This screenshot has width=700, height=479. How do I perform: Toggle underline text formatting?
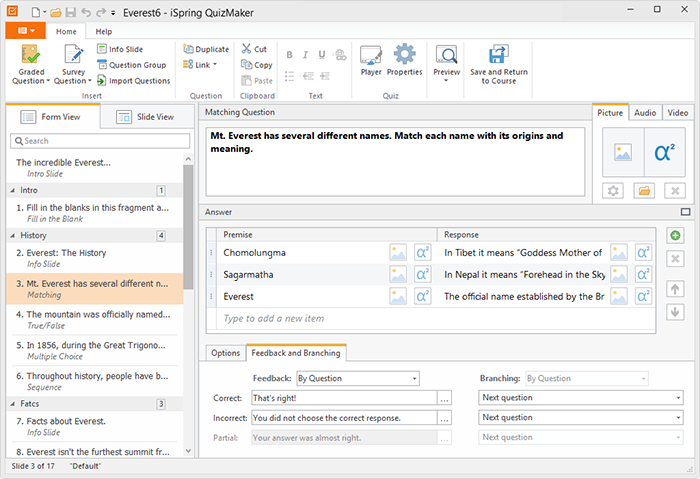[322, 54]
